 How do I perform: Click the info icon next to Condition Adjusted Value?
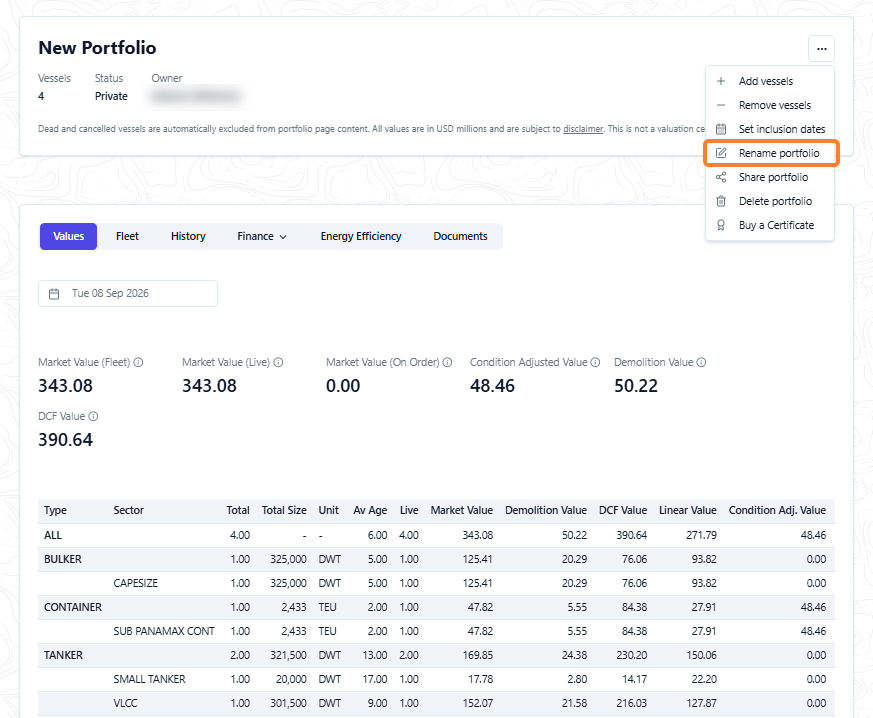[595, 362]
